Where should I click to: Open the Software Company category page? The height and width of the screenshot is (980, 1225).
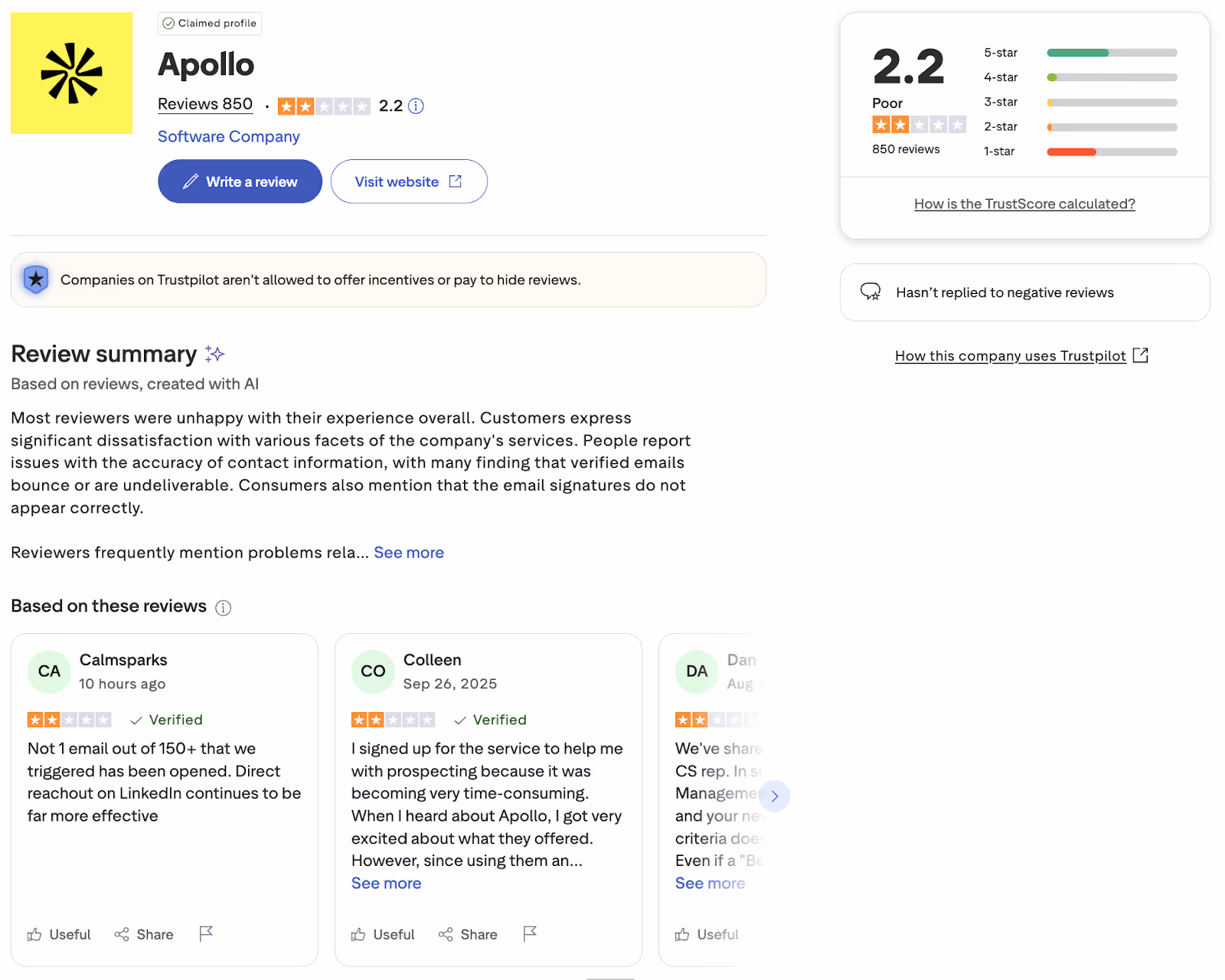(227, 136)
